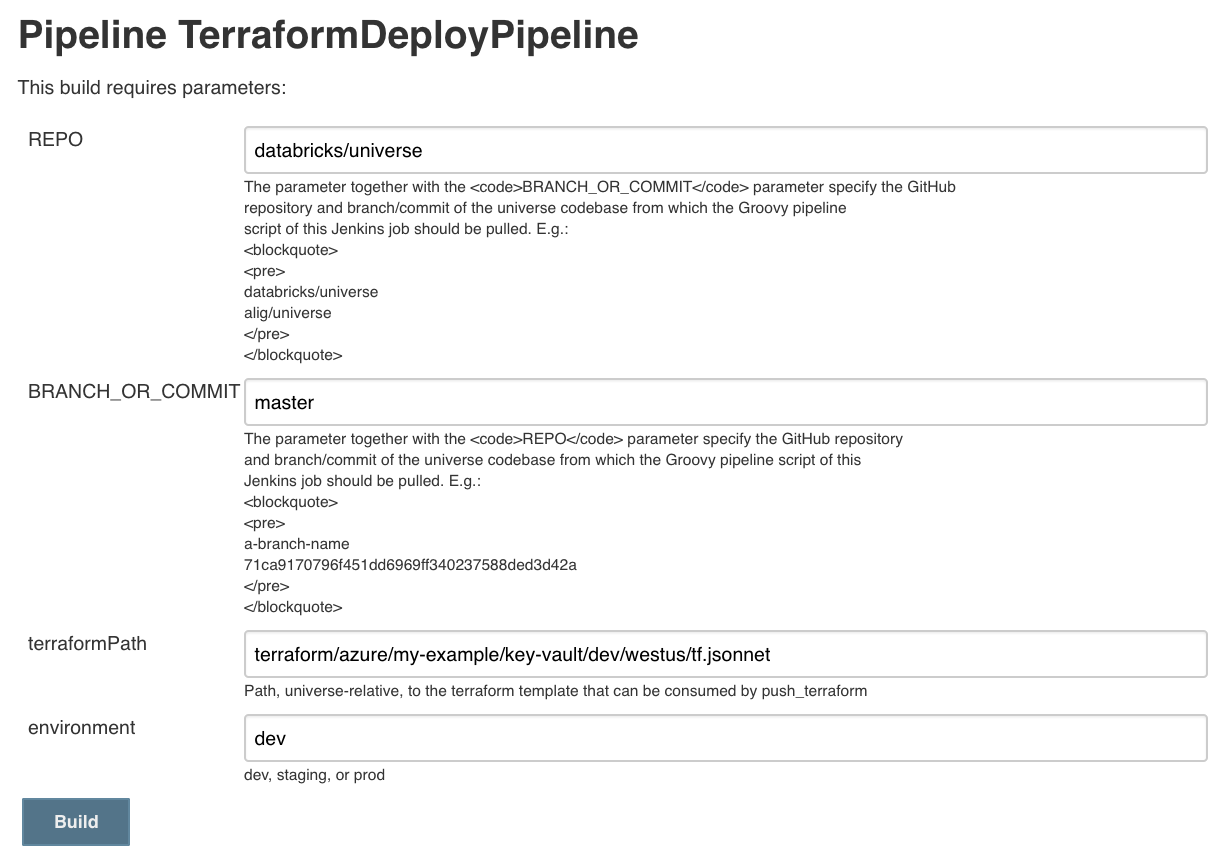Click the example commit hash starting 71ca9170
This screenshot has height=859, width=1227.
pos(410,565)
